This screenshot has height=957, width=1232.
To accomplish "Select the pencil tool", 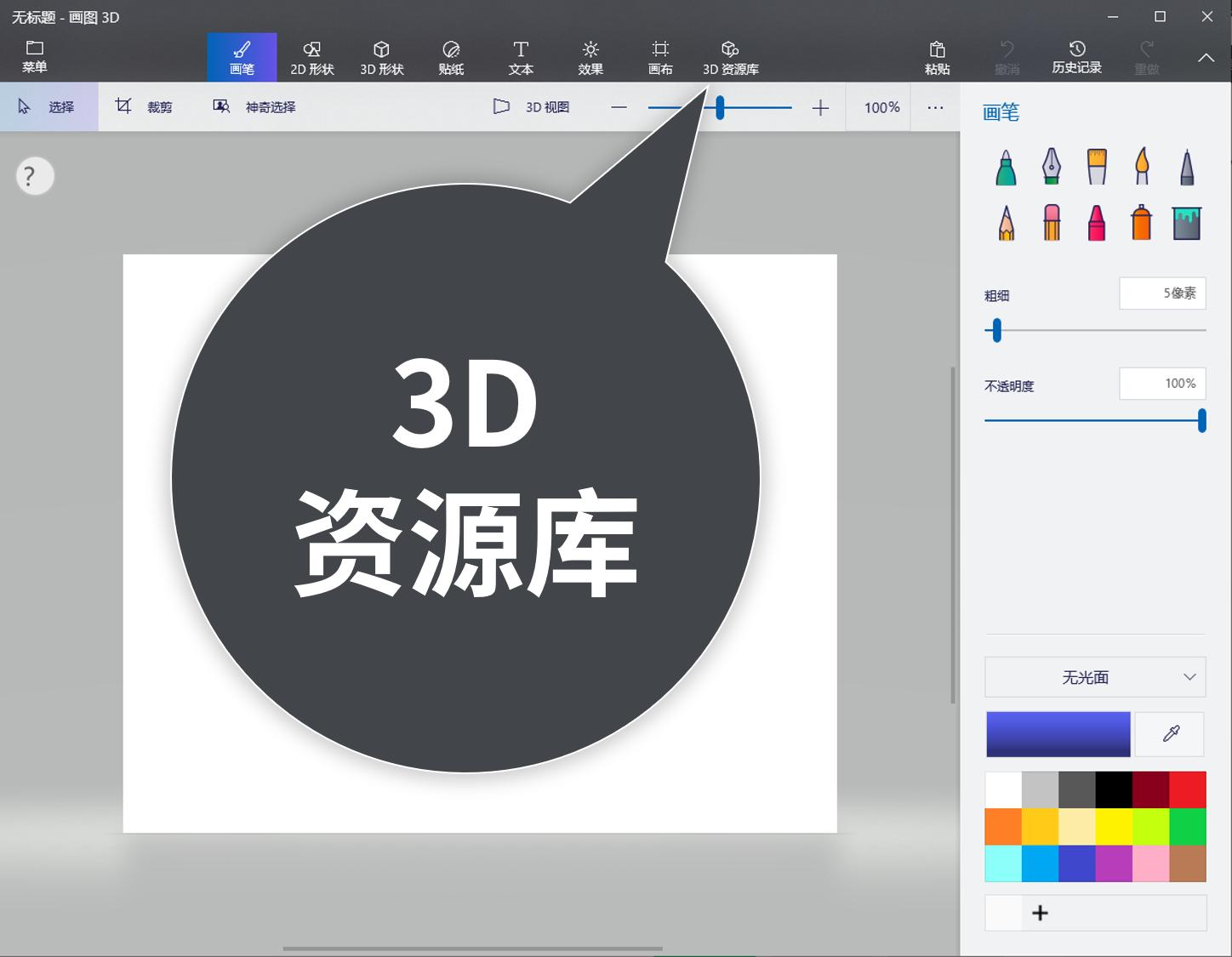I will pos(1006,221).
